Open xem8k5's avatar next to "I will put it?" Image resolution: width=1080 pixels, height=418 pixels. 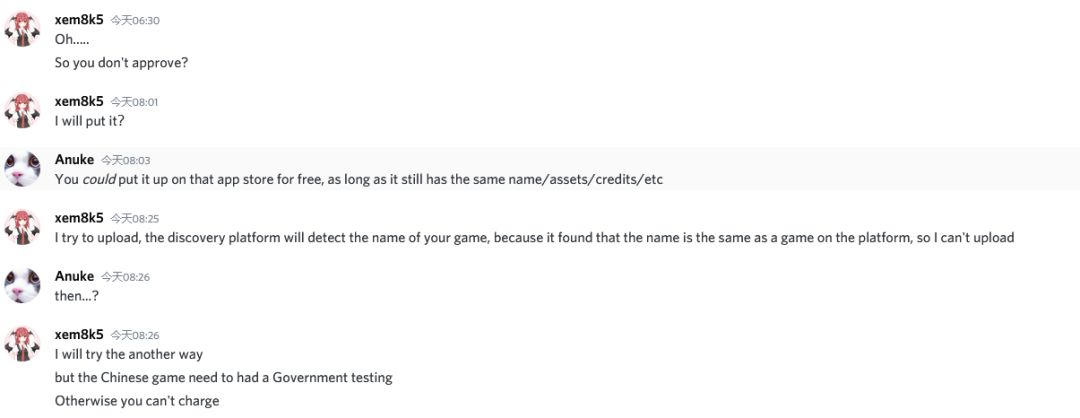point(22,110)
